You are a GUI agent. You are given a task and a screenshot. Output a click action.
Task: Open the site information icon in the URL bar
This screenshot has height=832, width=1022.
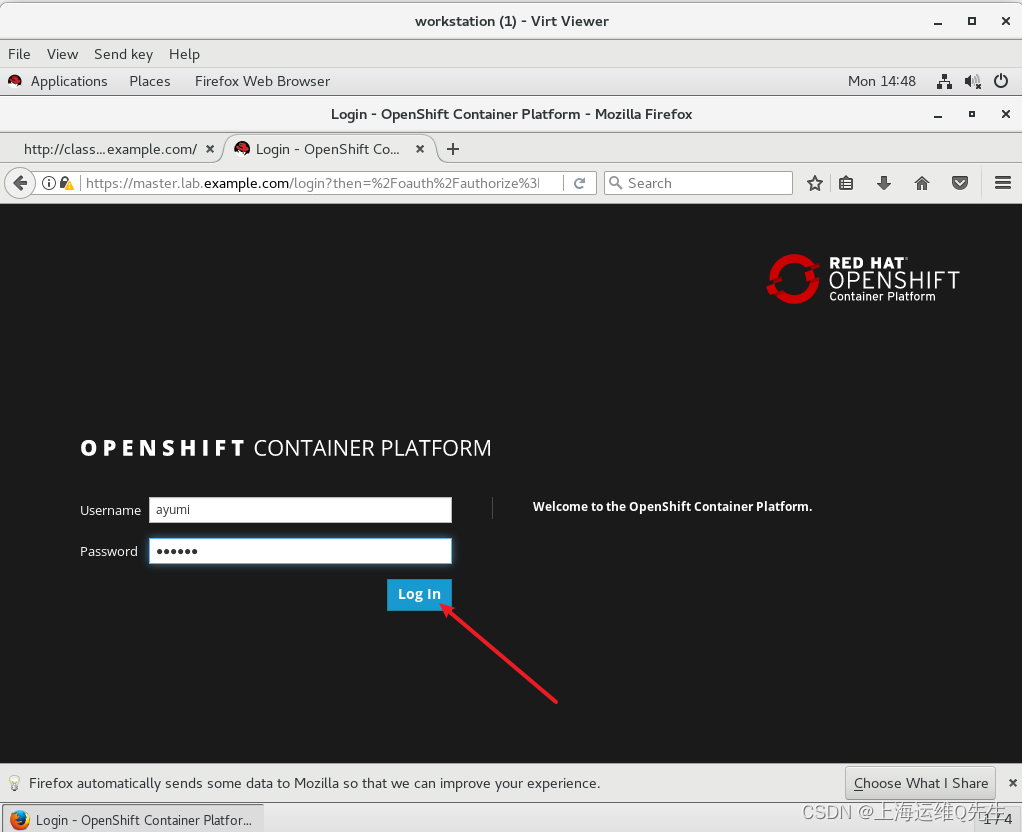click(x=49, y=183)
